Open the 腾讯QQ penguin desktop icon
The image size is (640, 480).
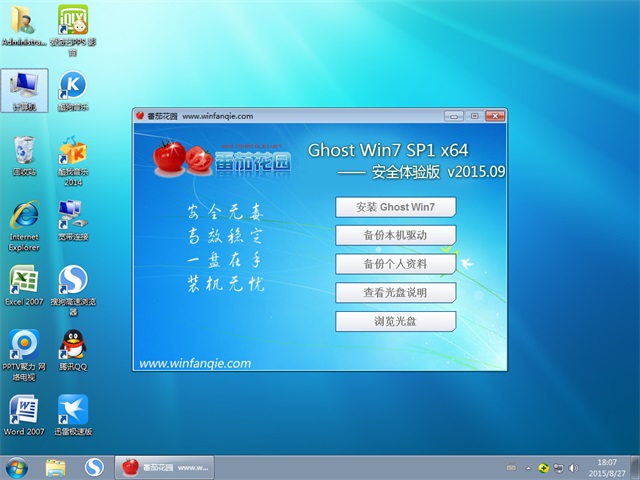pyautogui.click(x=72, y=346)
